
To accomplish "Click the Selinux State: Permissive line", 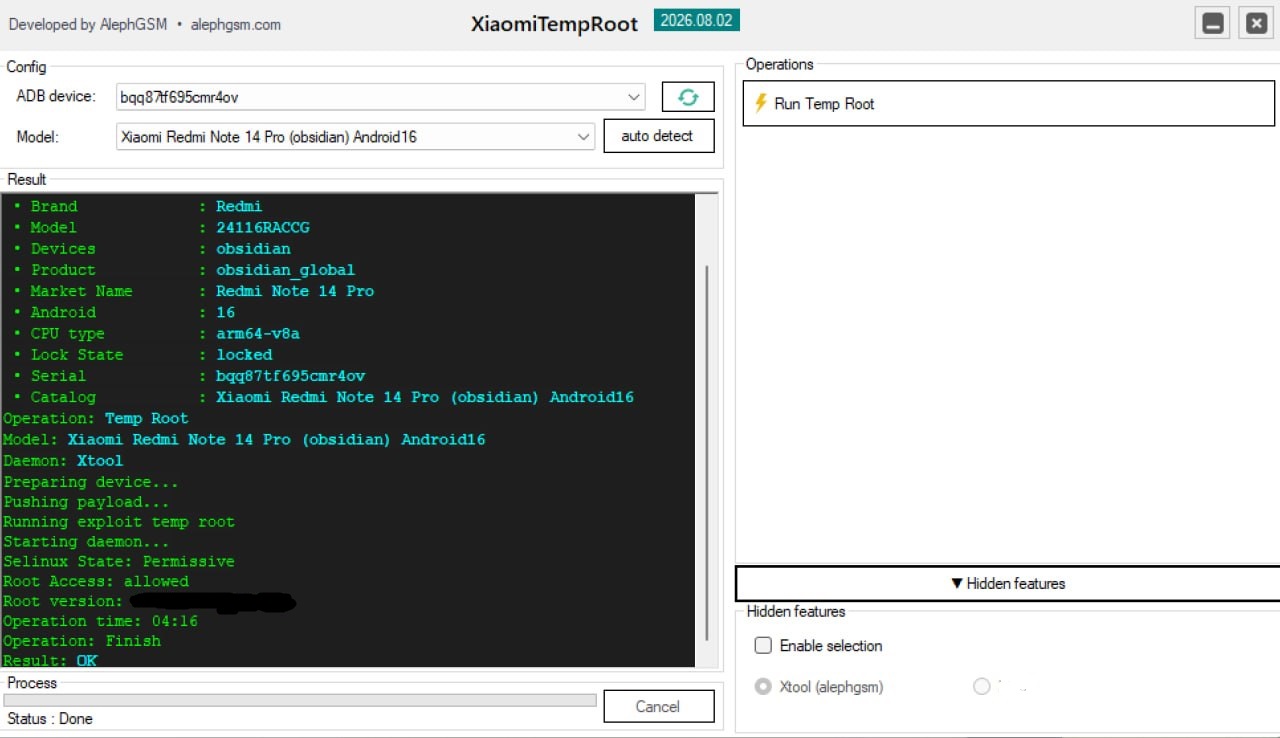I will (x=119, y=561).
